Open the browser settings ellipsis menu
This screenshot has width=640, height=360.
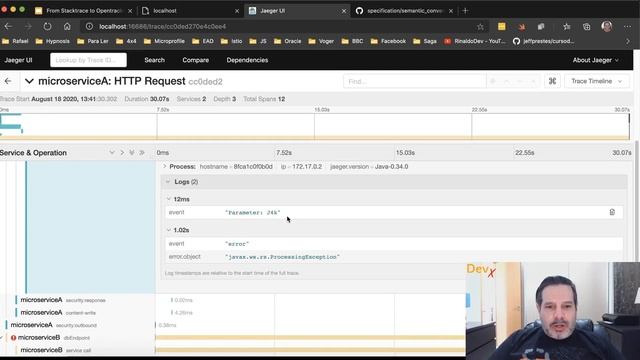[x=627, y=27]
